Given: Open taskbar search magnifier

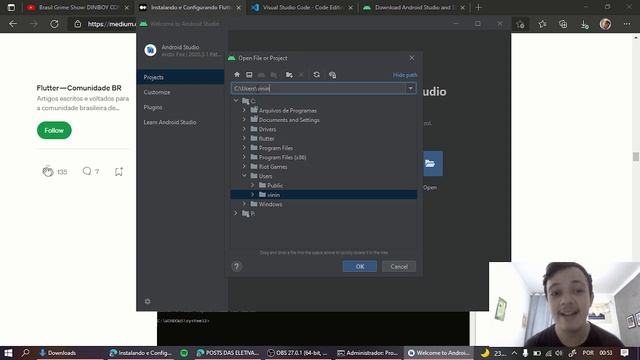Looking at the screenshot, I should 25,353.
